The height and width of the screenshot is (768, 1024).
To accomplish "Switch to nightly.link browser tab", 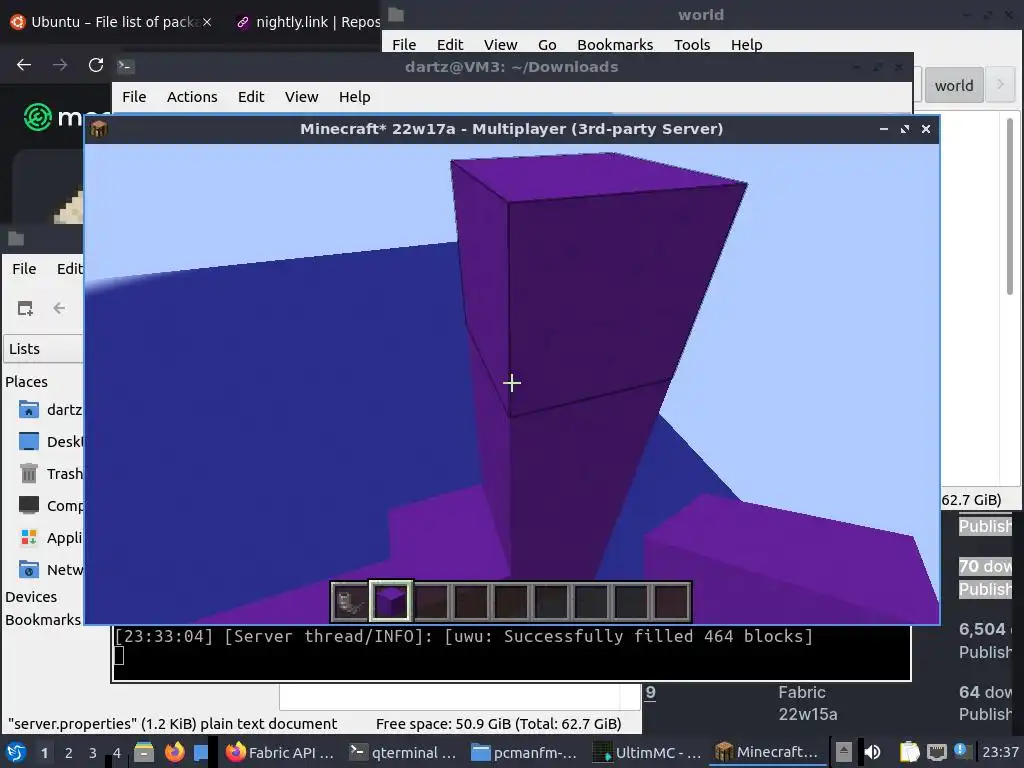I will (307, 22).
